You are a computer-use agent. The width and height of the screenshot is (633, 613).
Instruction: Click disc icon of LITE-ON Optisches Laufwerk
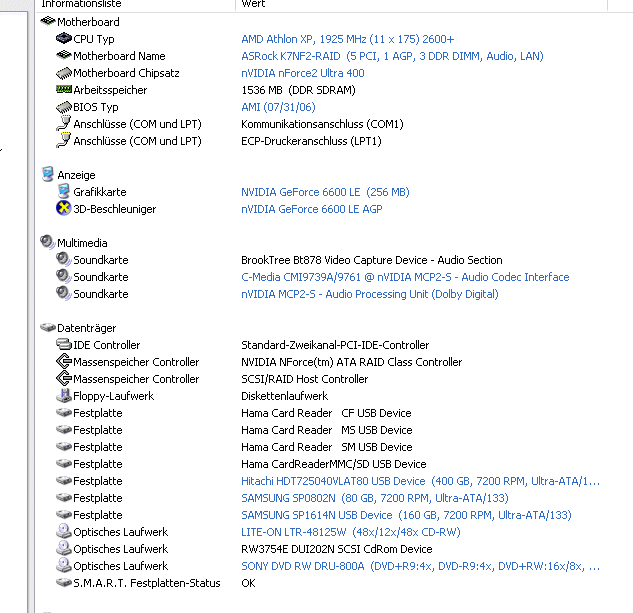[x=64, y=531]
